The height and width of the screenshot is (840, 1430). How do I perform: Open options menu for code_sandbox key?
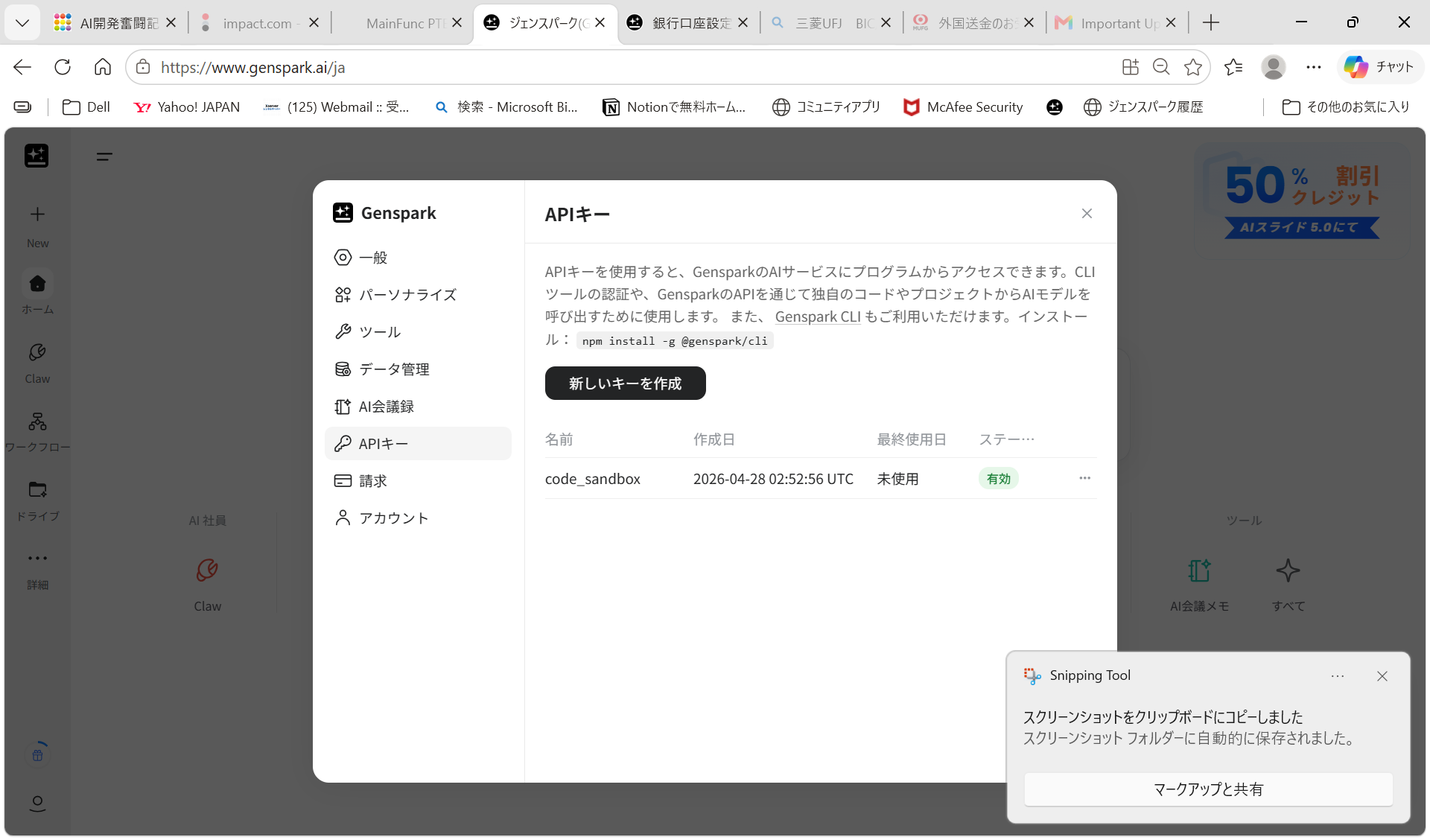click(1084, 478)
